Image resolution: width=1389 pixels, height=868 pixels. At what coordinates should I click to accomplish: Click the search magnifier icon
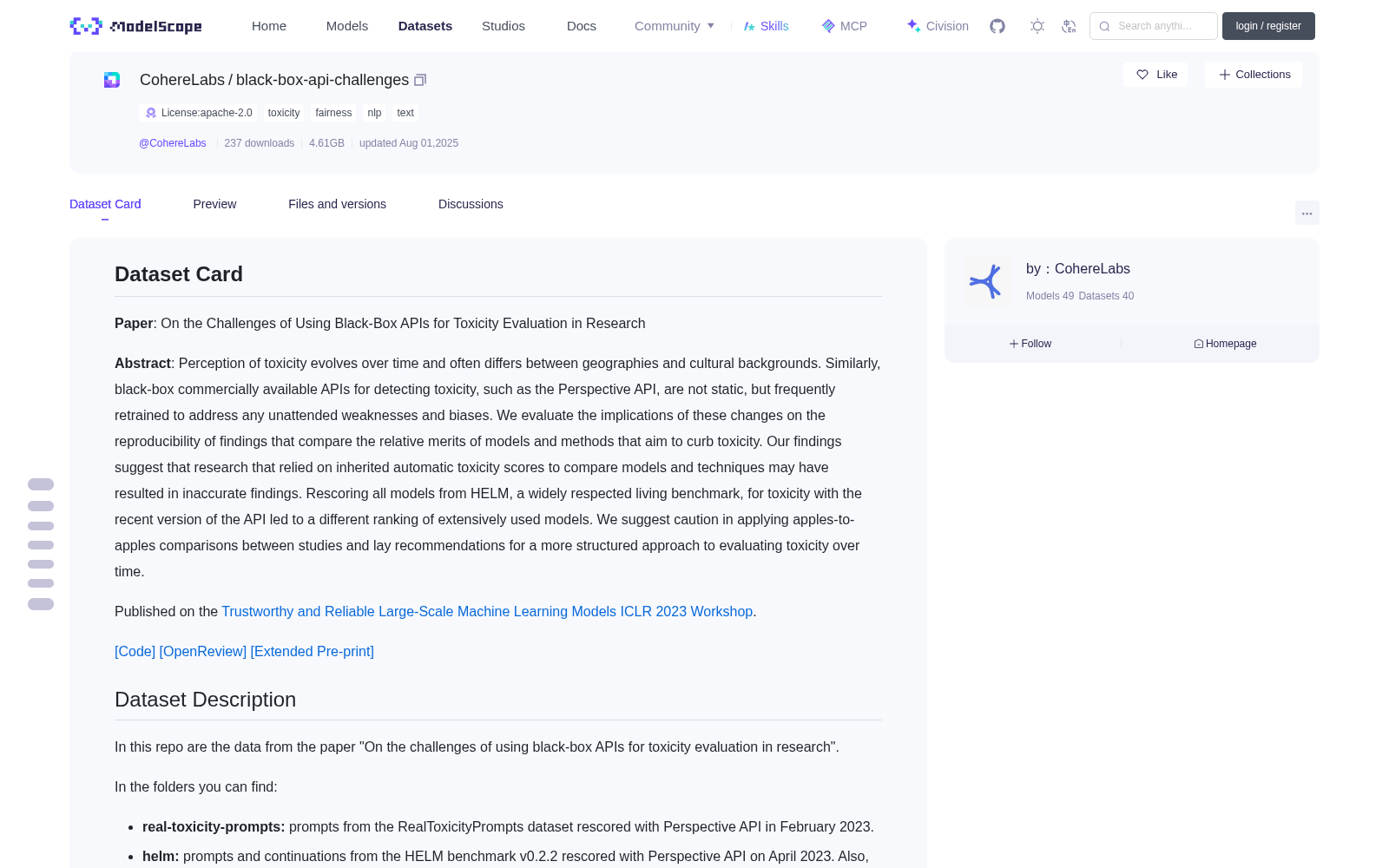coord(1105,26)
